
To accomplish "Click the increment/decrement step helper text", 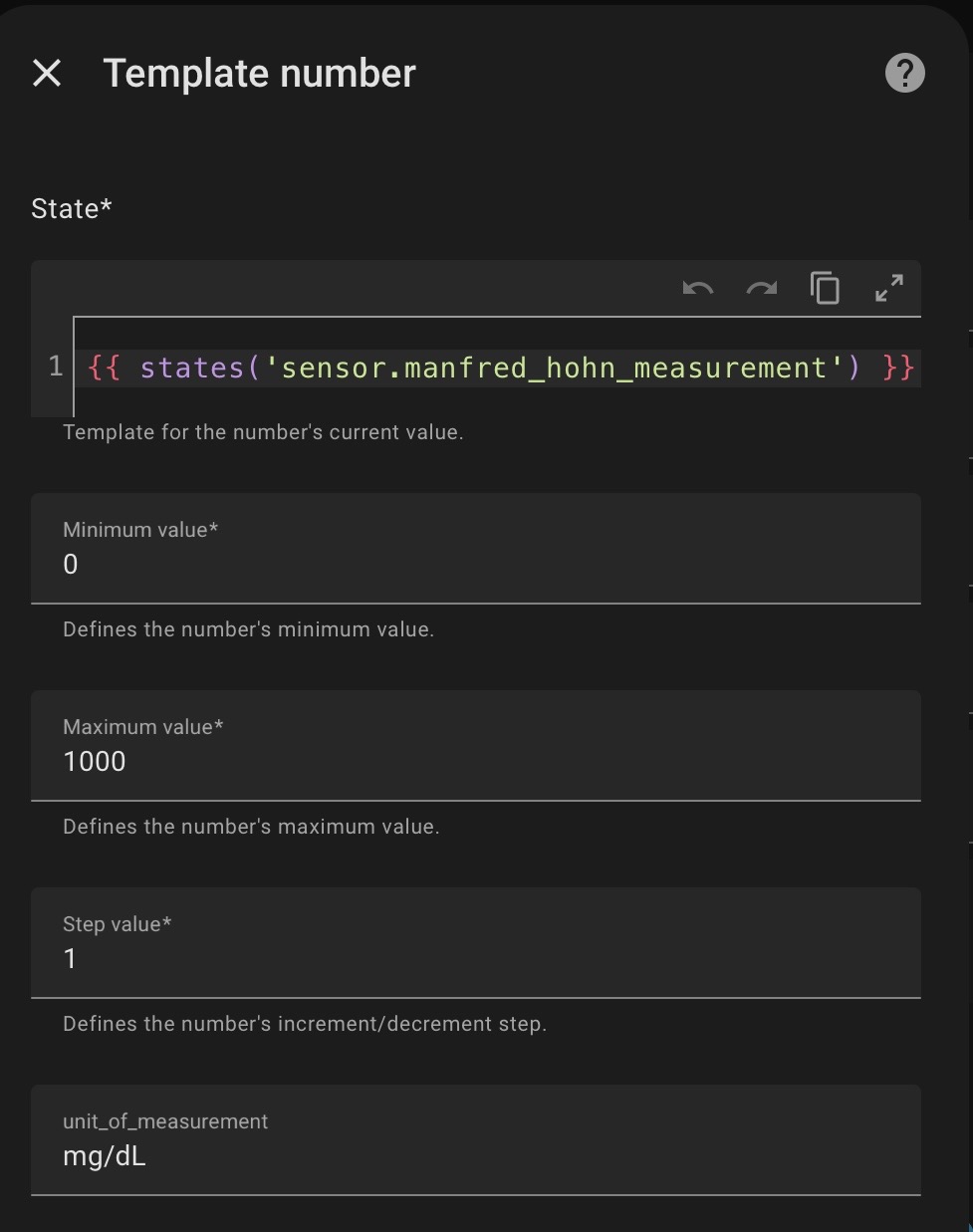I will pos(305,1024).
